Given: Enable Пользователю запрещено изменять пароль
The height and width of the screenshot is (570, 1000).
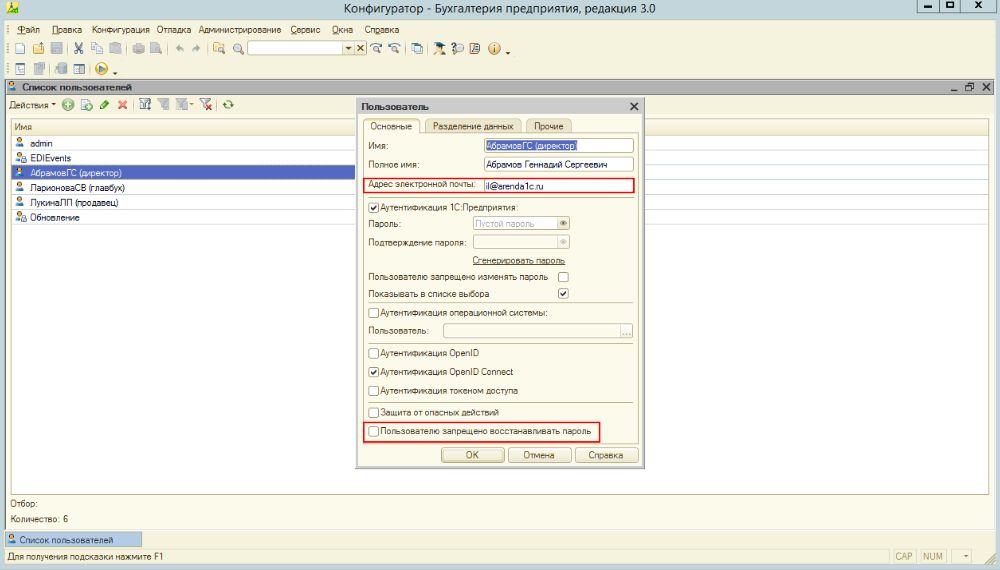Looking at the screenshot, I should point(563,277).
